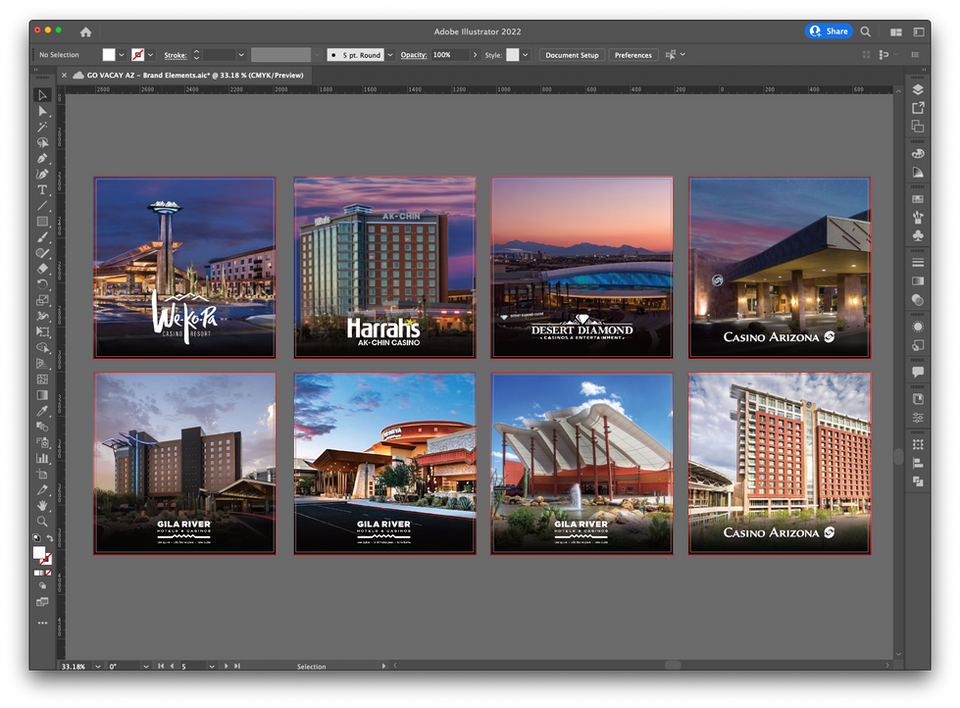This screenshot has width=960, height=708.
Task: Activate the Zoom tool magnifier
Action: coord(42,521)
